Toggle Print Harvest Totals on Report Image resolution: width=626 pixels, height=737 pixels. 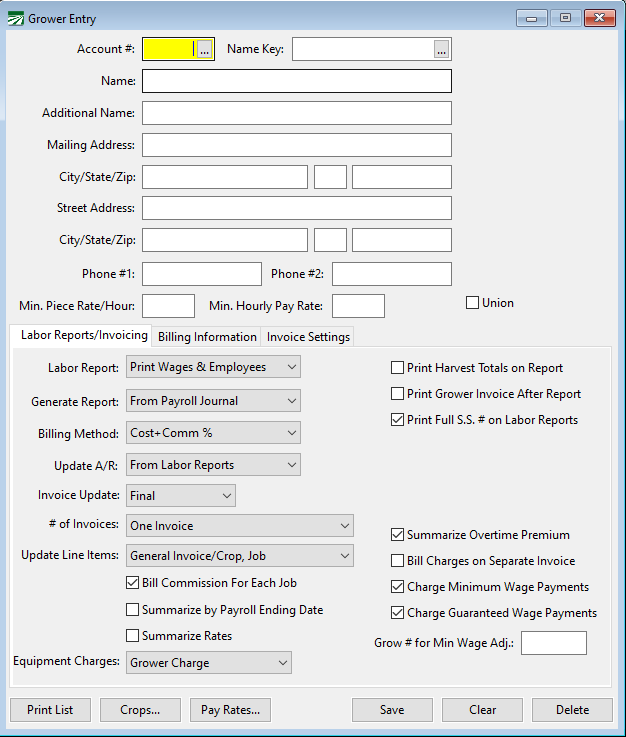pos(398,368)
